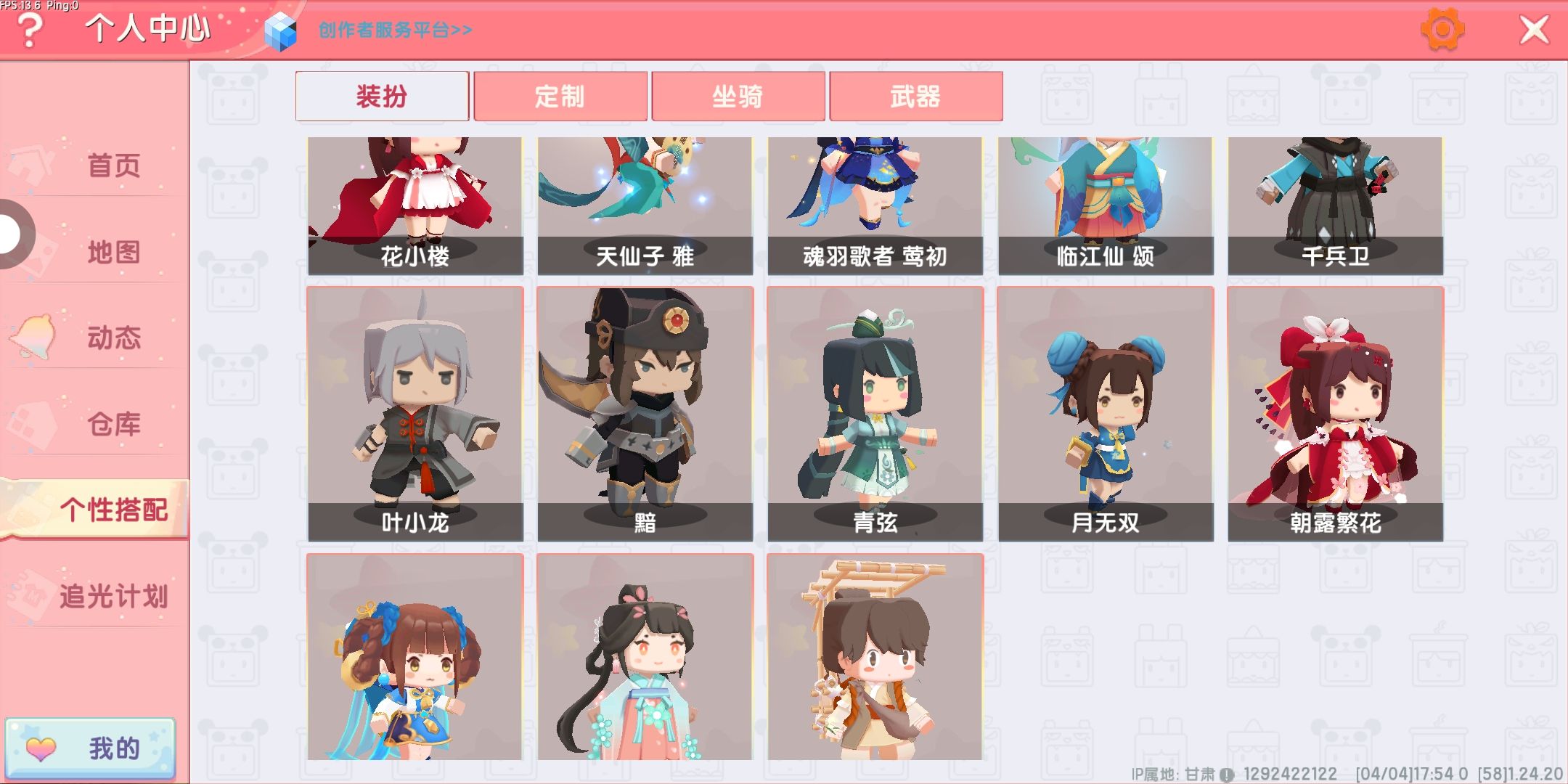
Task: Select the 装扮 tab
Action: [x=382, y=96]
